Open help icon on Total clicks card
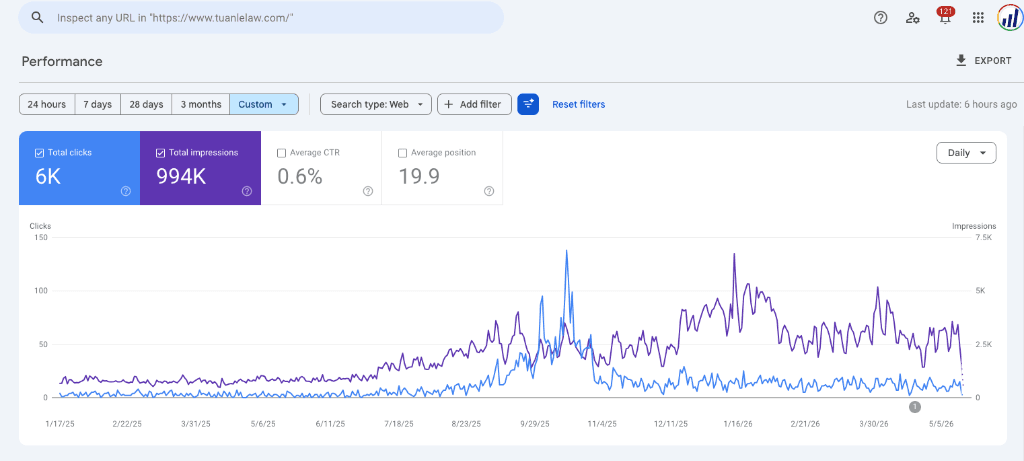 click(126, 191)
